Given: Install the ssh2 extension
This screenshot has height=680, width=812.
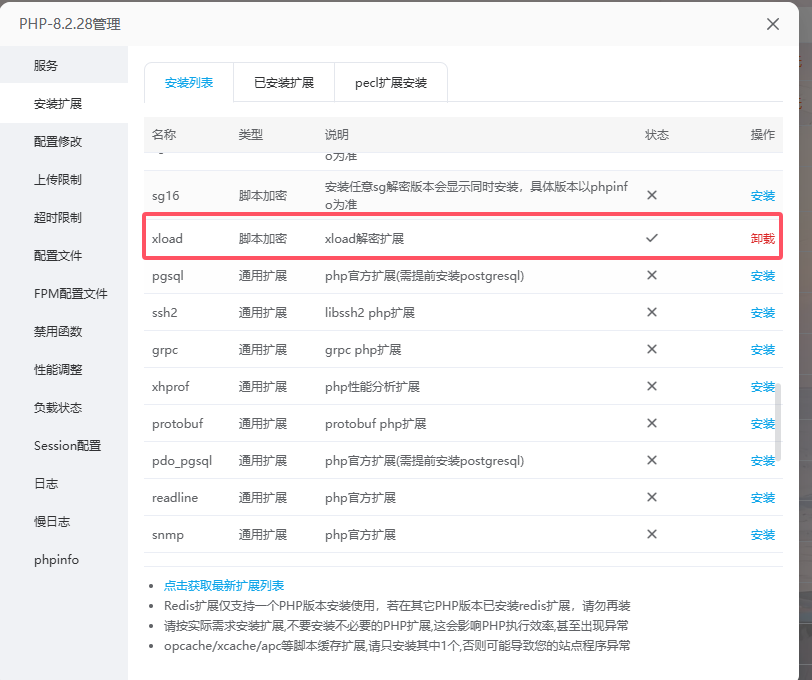Looking at the screenshot, I should click(762, 313).
